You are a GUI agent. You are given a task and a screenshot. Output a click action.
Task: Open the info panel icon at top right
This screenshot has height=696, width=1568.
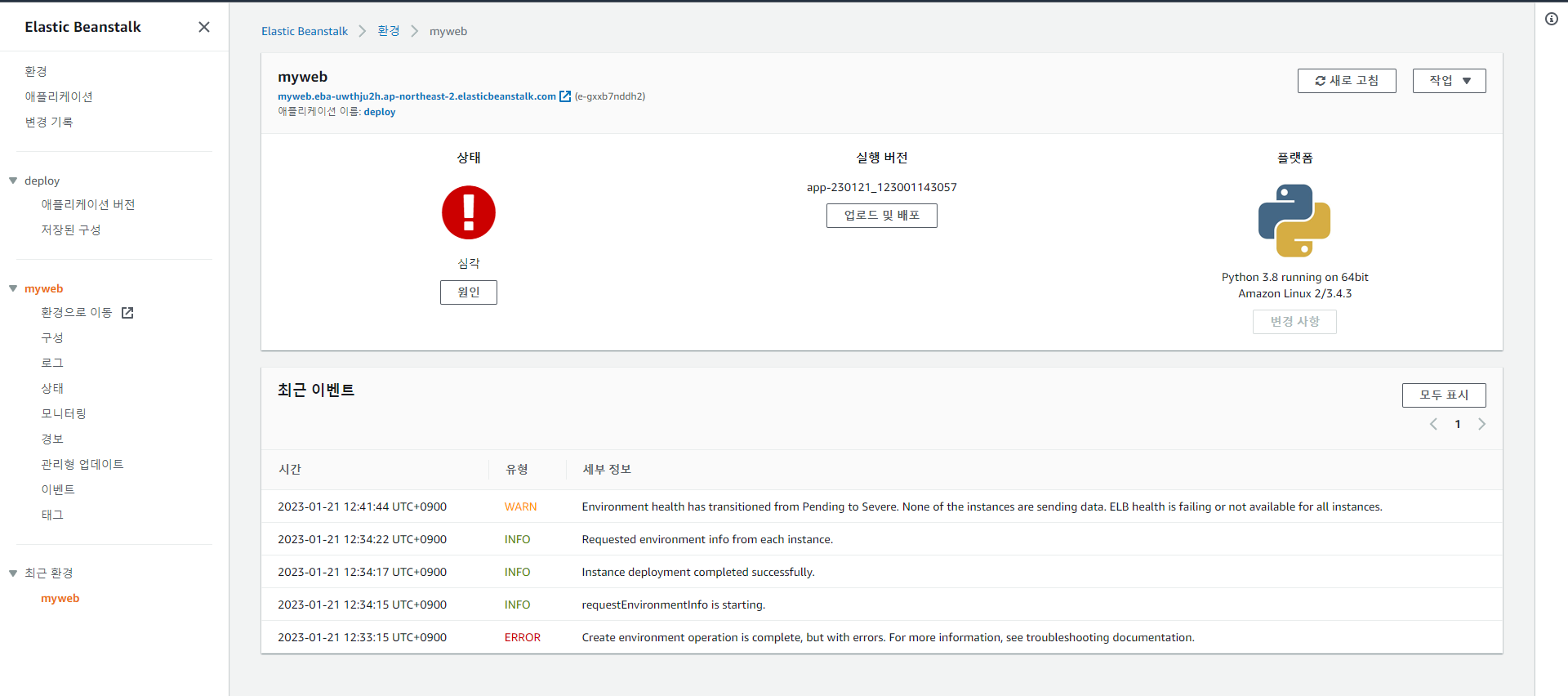pyautogui.click(x=1552, y=19)
